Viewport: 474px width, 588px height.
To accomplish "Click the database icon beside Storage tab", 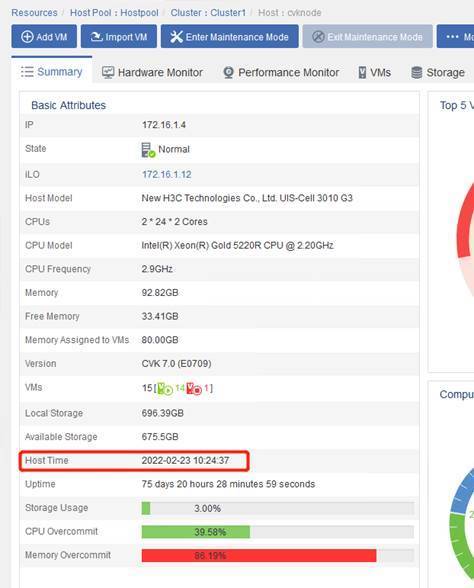I will pos(417,72).
